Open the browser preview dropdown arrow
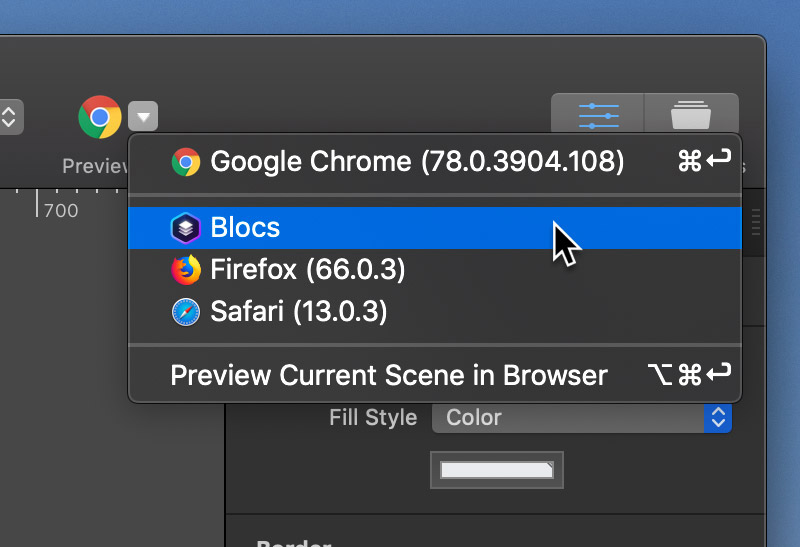Screen dimensions: 800x547 (x=143, y=116)
